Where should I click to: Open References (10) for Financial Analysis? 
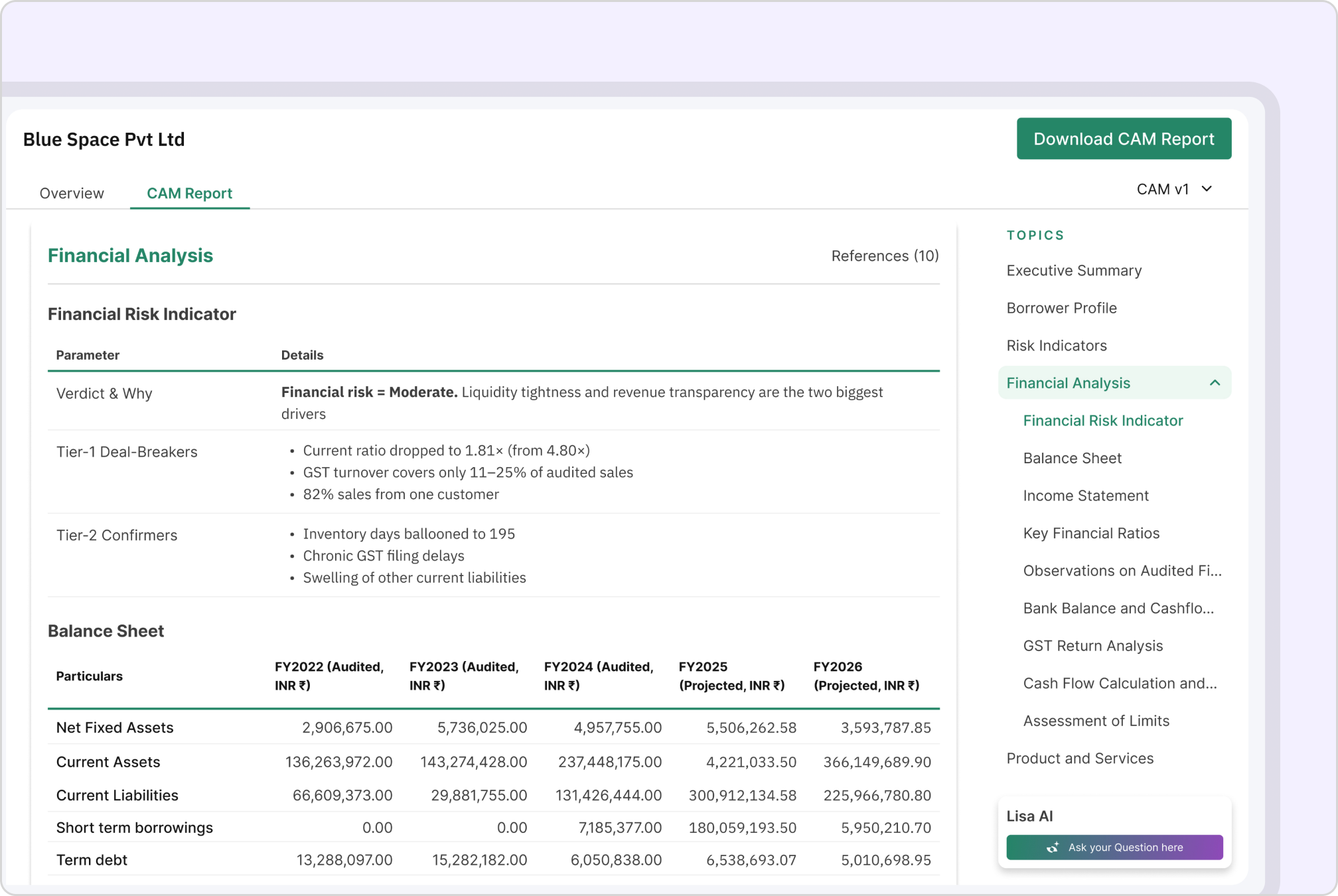(x=885, y=256)
